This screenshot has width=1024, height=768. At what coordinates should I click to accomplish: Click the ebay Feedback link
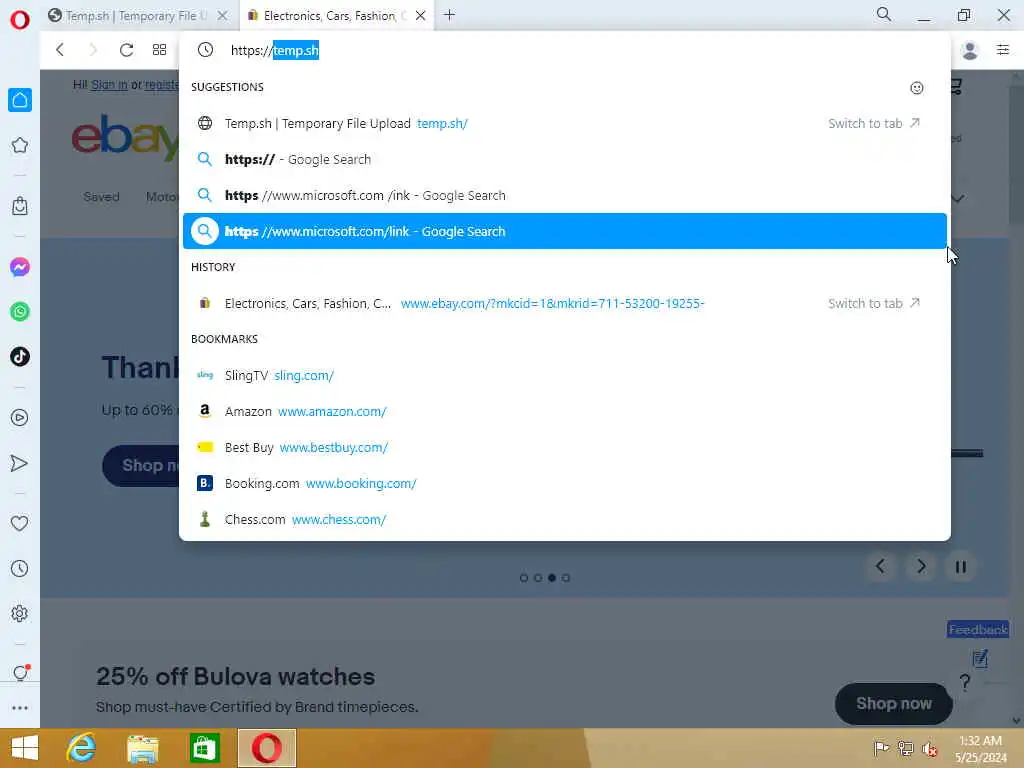tap(978, 630)
